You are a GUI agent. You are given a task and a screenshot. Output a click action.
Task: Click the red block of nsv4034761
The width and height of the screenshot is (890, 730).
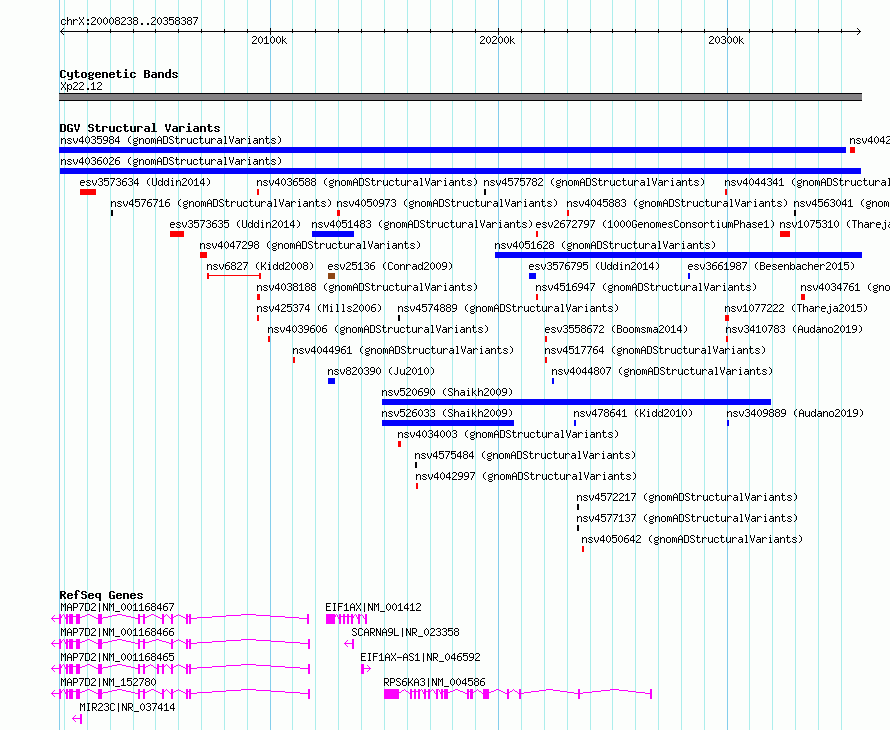[803, 297]
